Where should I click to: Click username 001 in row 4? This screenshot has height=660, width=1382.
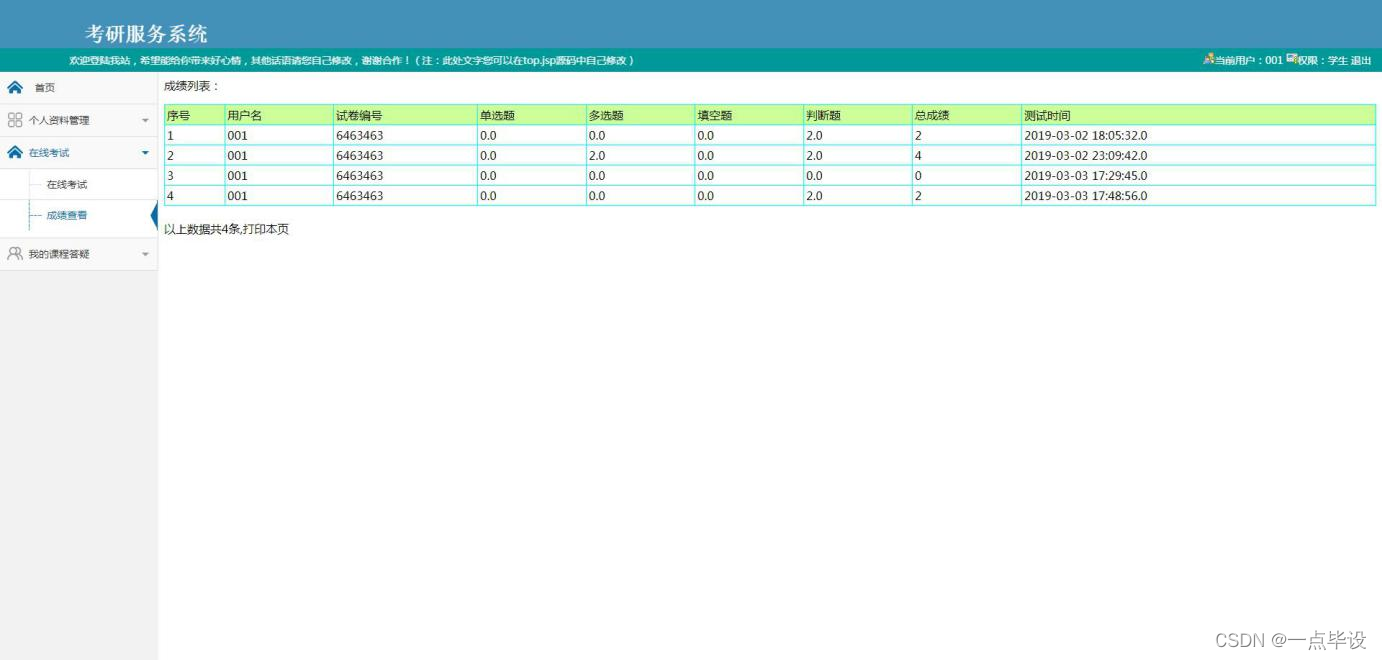237,195
